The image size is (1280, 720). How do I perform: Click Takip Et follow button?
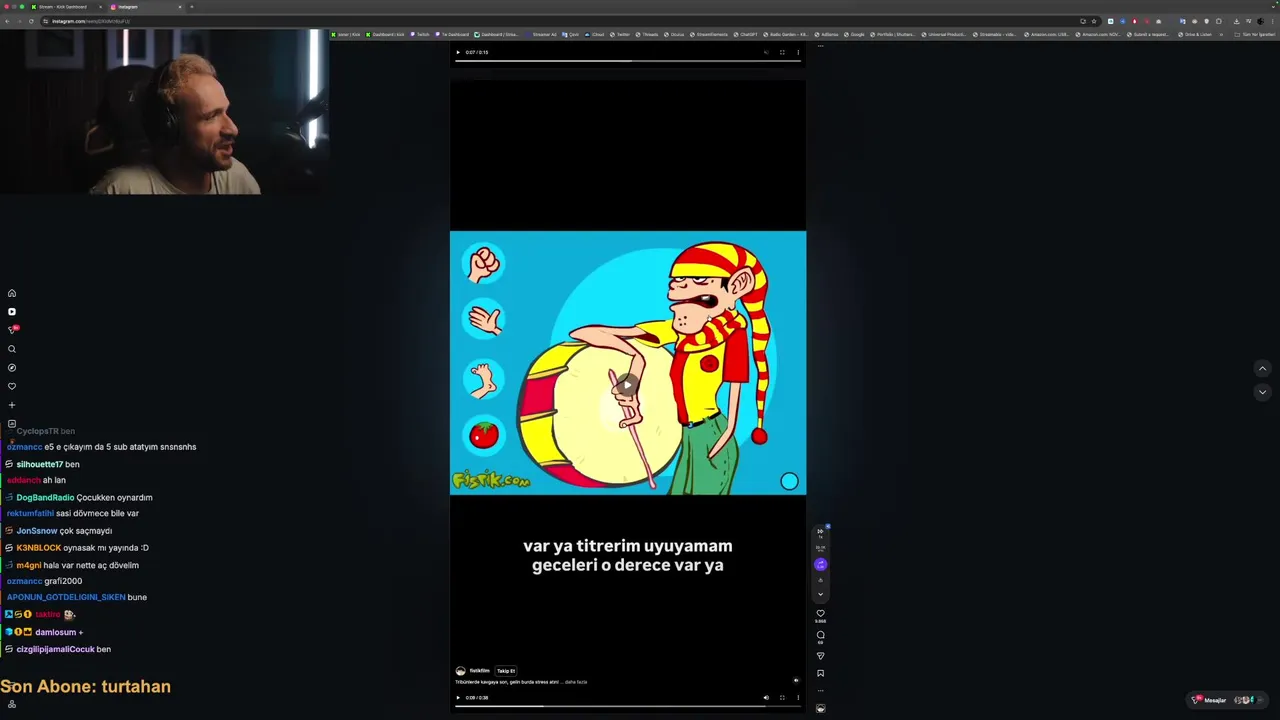click(x=506, y=671)
